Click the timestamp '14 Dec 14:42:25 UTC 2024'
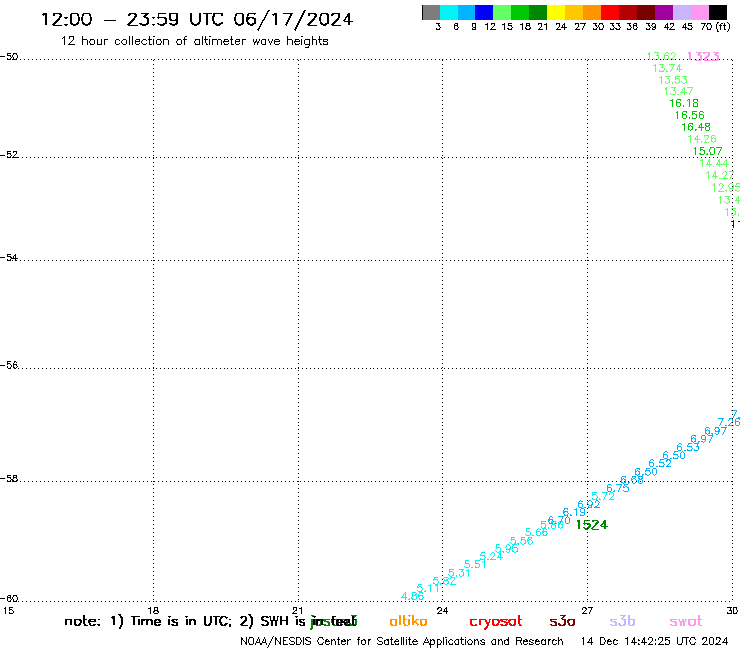The image size is (740, 650). tap(655, 642)
